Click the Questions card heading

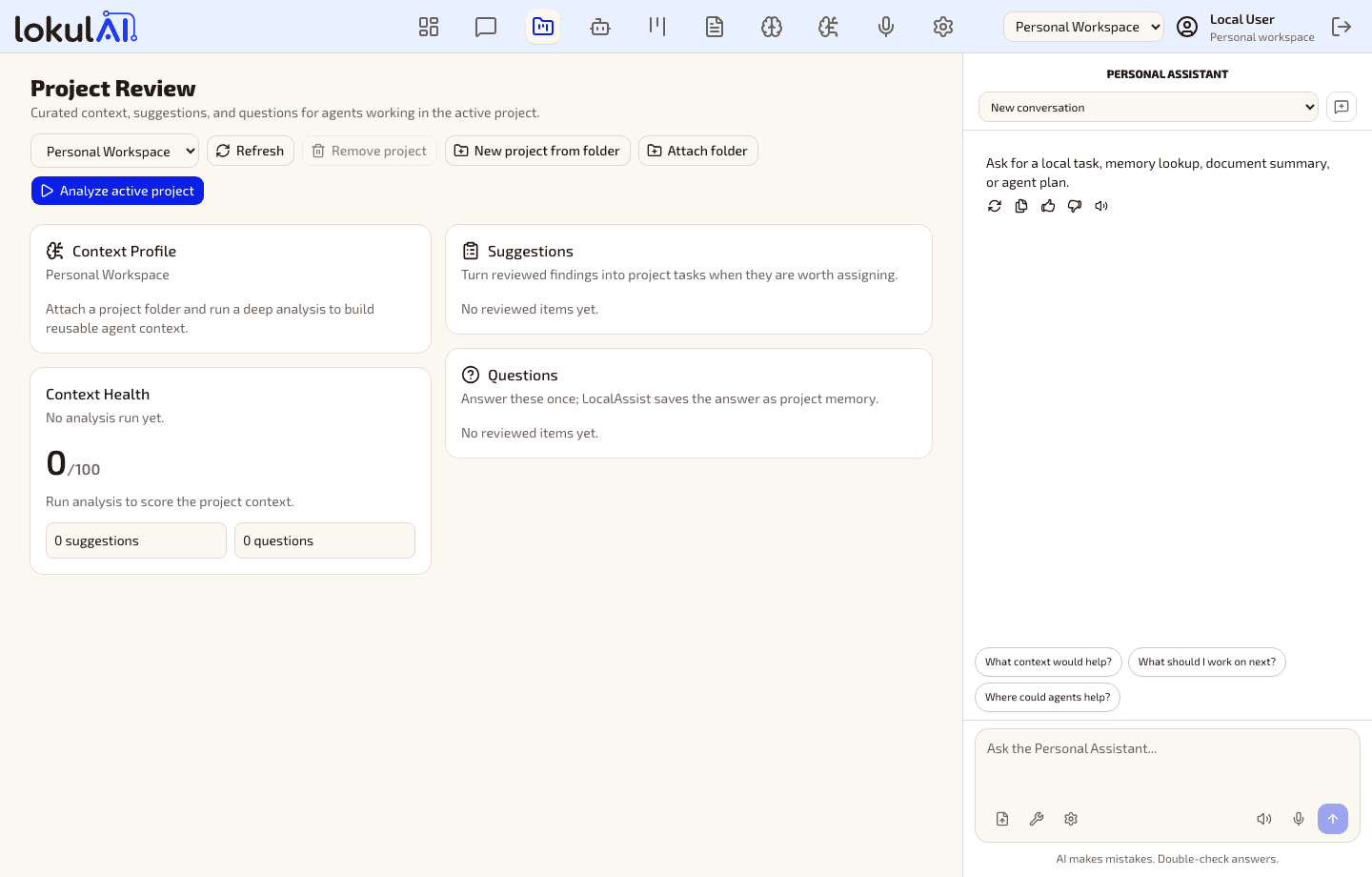523,375
